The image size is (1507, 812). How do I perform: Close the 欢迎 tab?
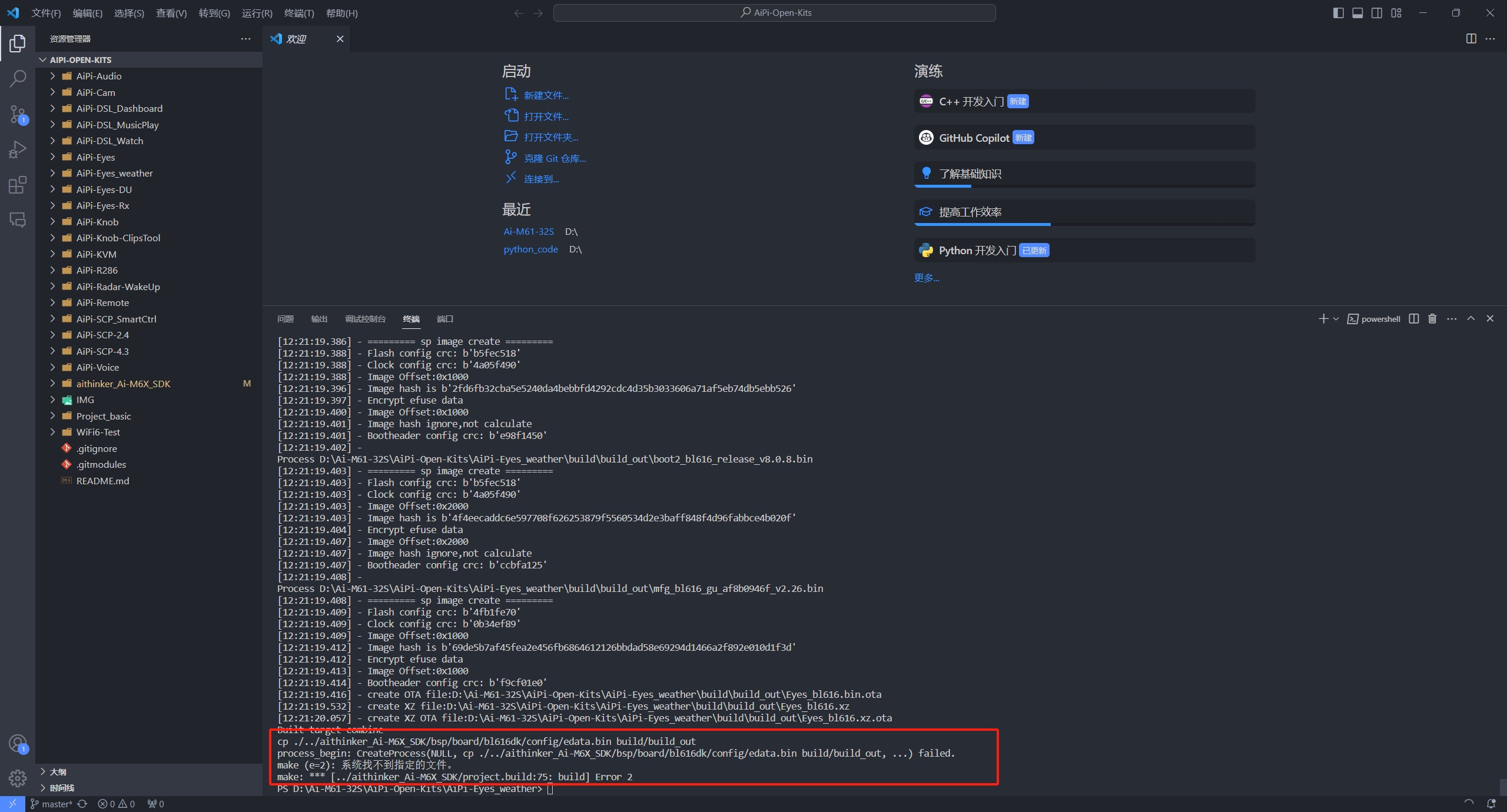[340, 39]
